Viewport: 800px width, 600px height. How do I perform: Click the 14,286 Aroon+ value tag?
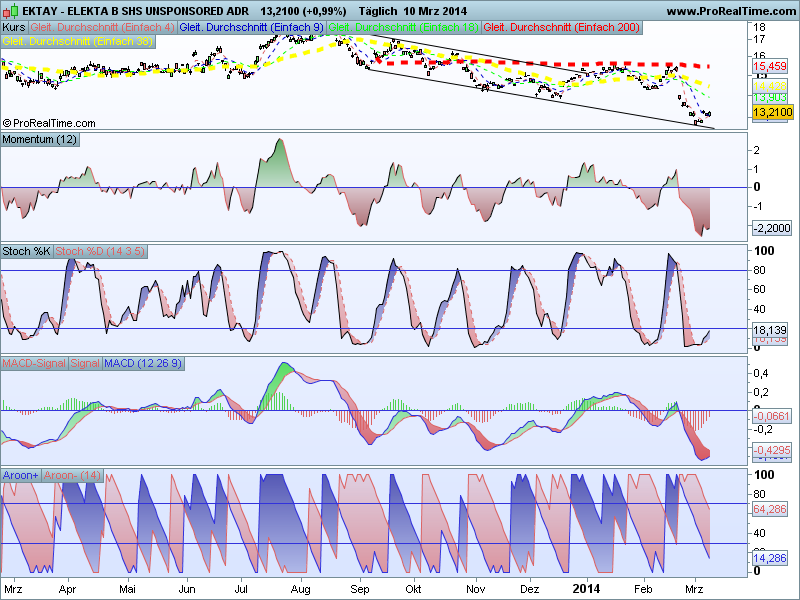click(x=769, y=558)
